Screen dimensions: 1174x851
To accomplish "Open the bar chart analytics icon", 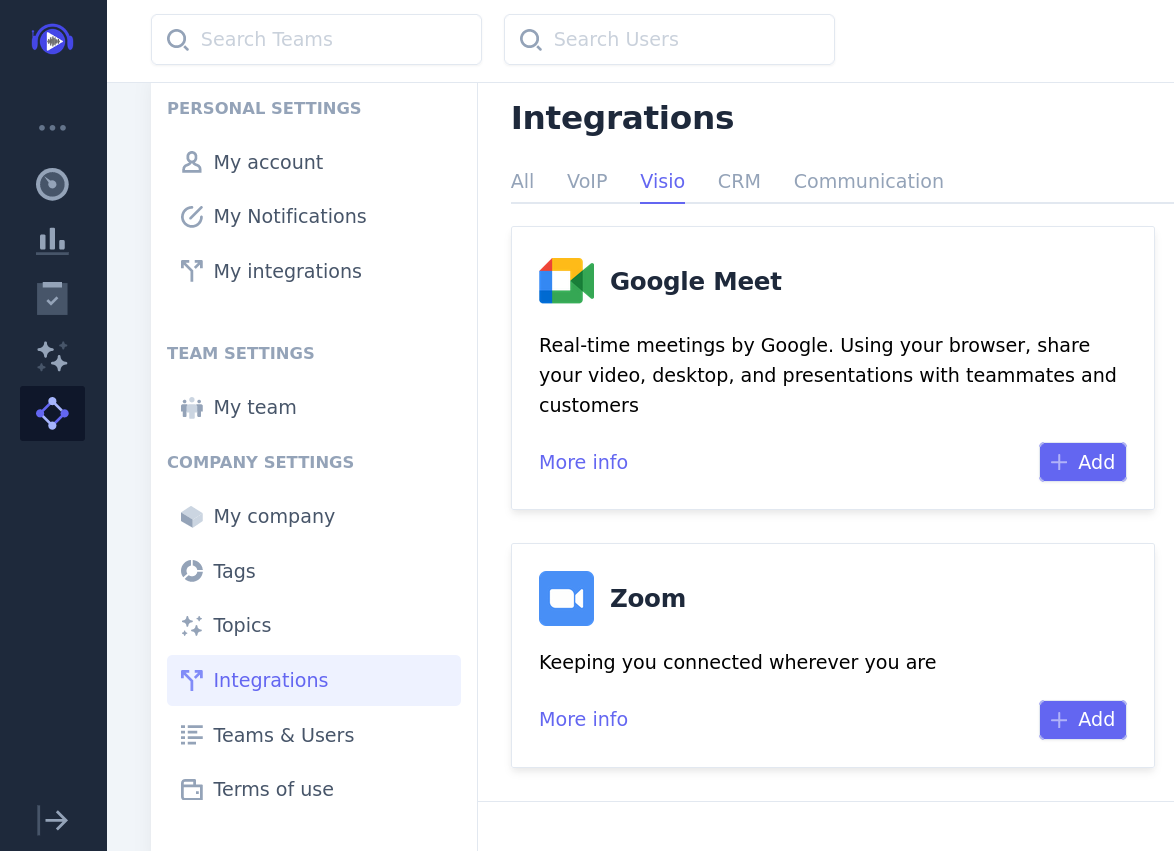I will [52, 241].
